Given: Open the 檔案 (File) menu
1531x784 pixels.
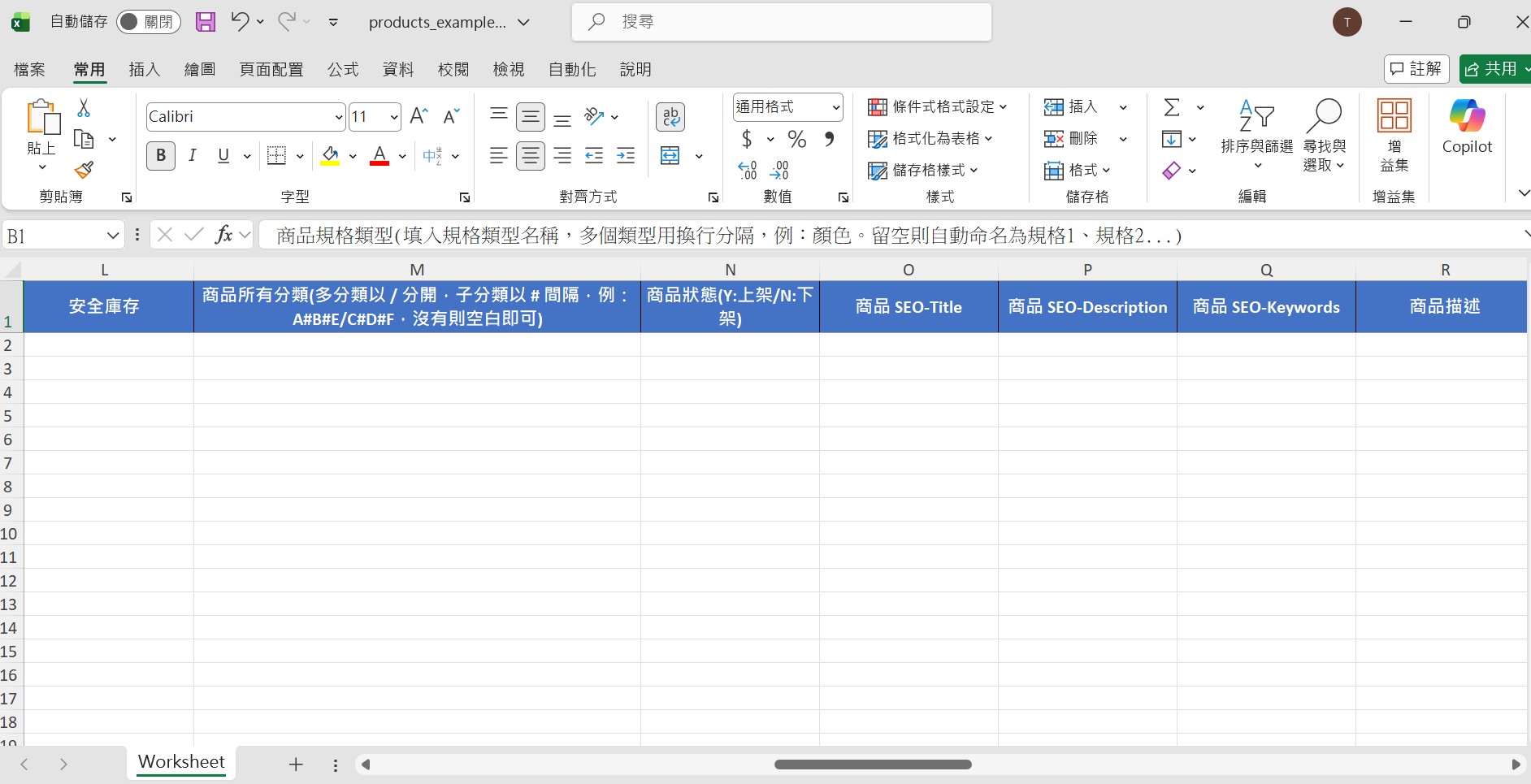Looking at the screenshot, I should click(x=30, y=70).
